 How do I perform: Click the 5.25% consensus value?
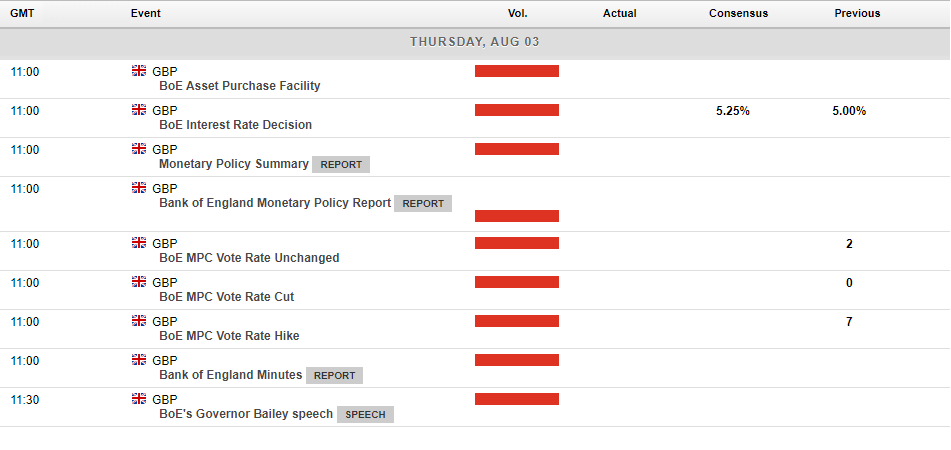(733, 111)
